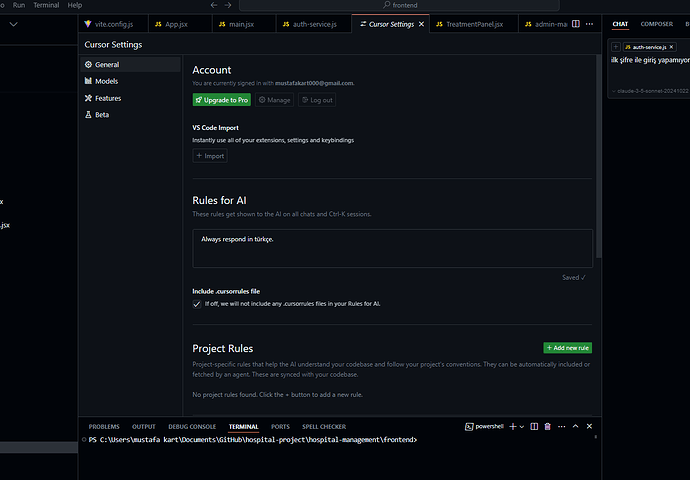Image resolution: width=690 pixels, height=480 pixels.
Task: Click the terminal prompt line
Action: point(253,440)
